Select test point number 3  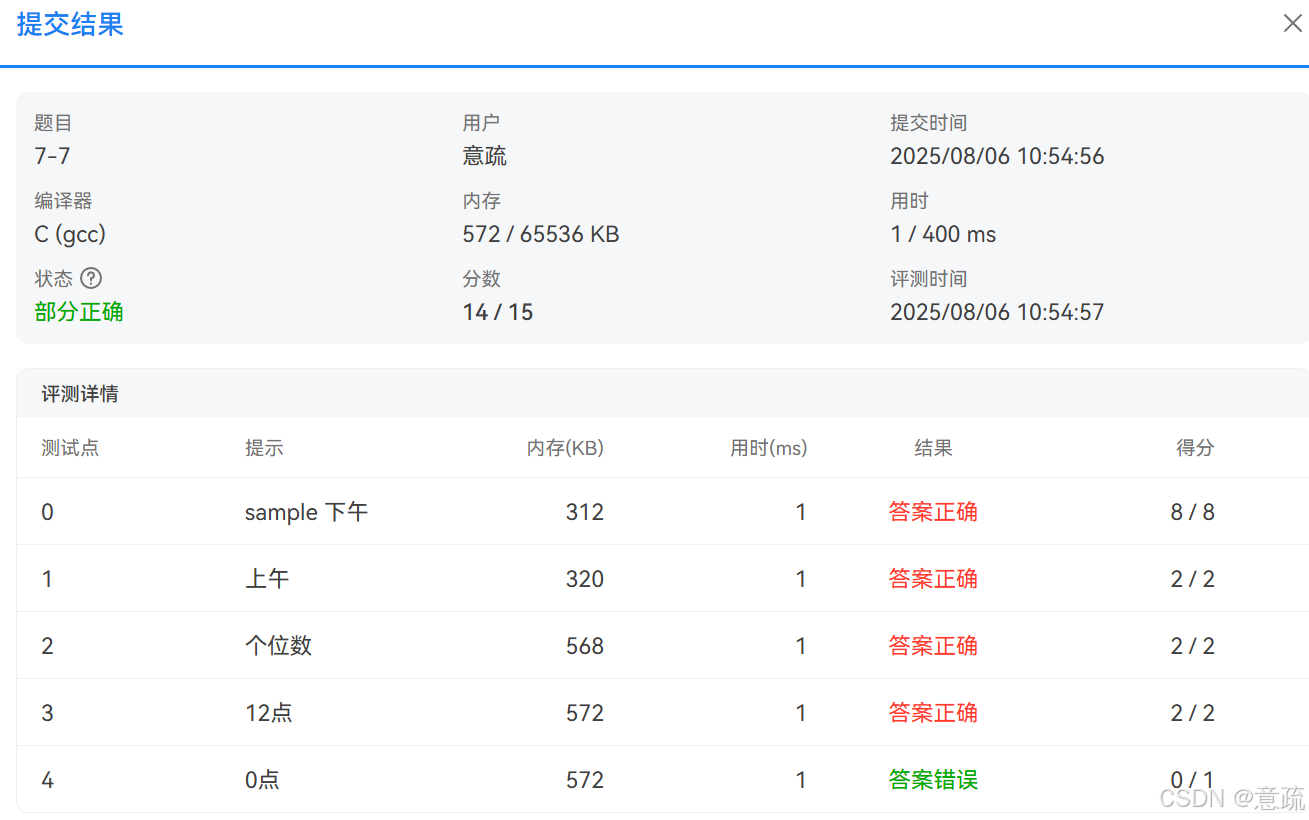pos(47,713)
